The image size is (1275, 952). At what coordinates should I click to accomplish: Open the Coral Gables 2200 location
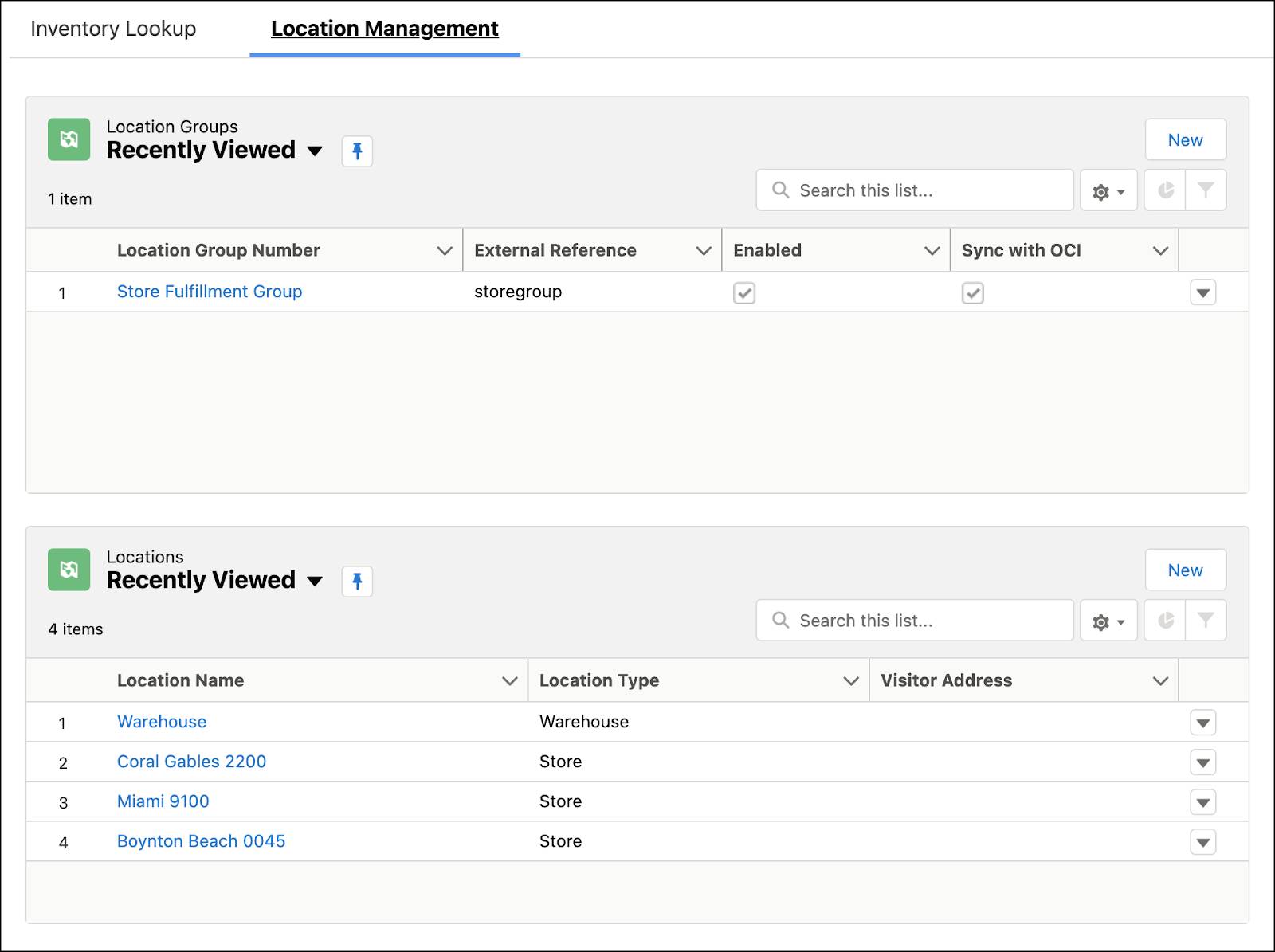pyautogui.click(x=191, y=762)
